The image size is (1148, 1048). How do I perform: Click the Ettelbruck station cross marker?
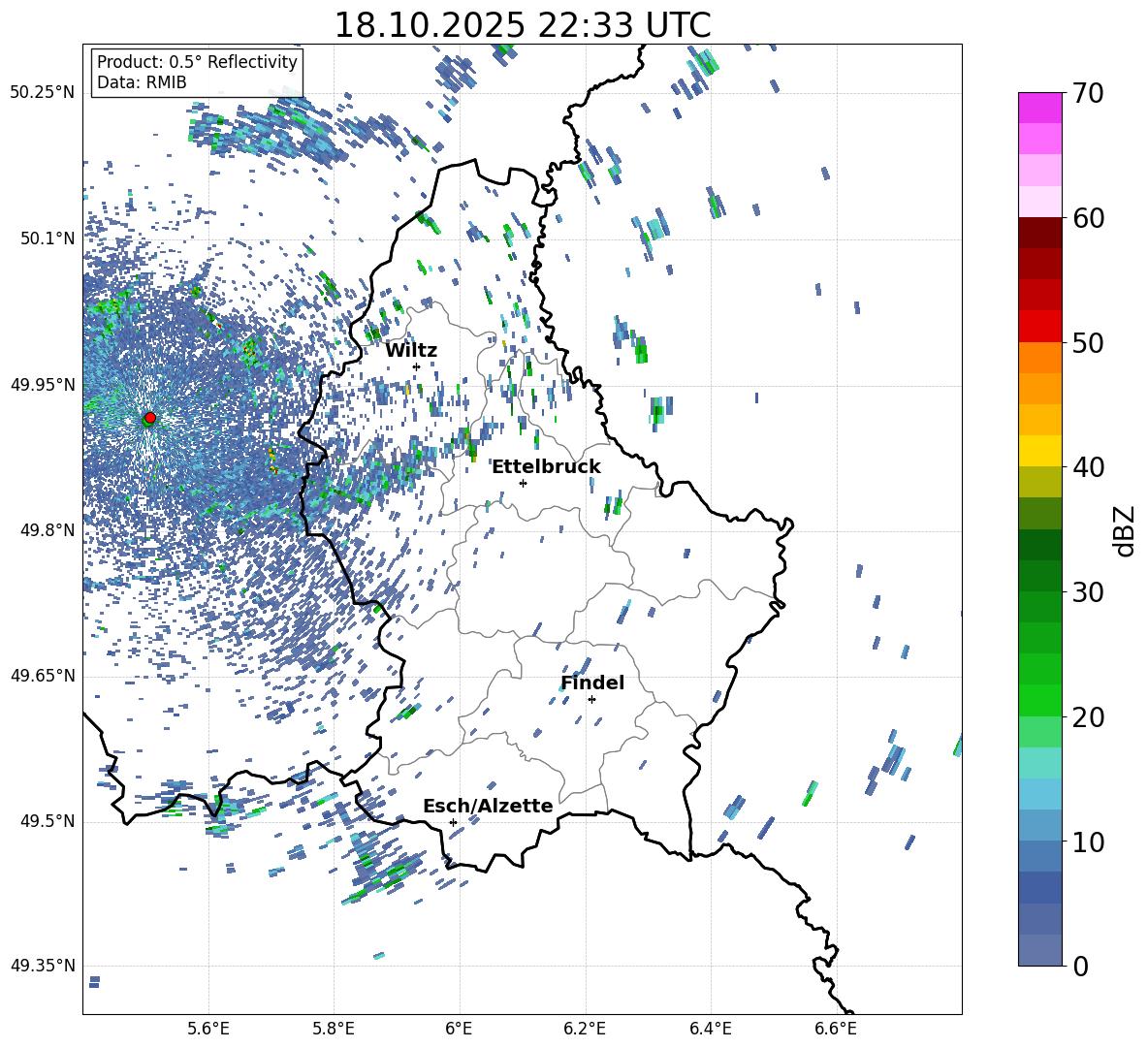coord(523,483)
